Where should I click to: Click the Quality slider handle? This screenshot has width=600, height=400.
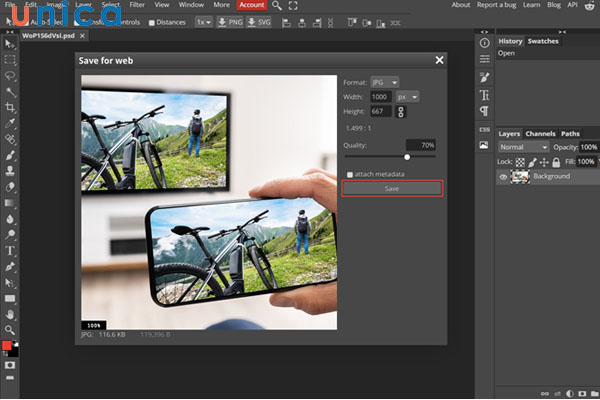pyautogui.click(x=407, y=157)
